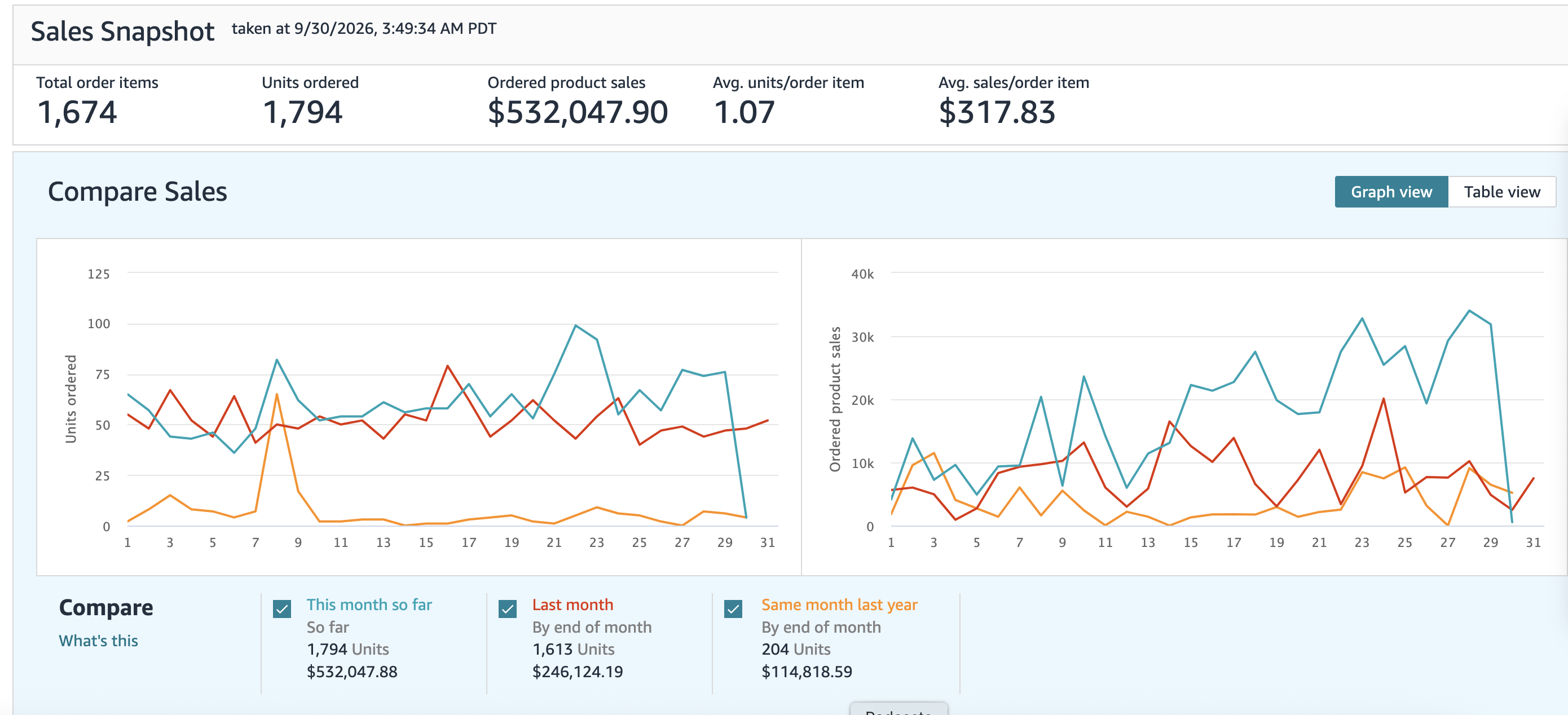
Task: Click the 'Same month last year' label
Action: click(839, 605)
